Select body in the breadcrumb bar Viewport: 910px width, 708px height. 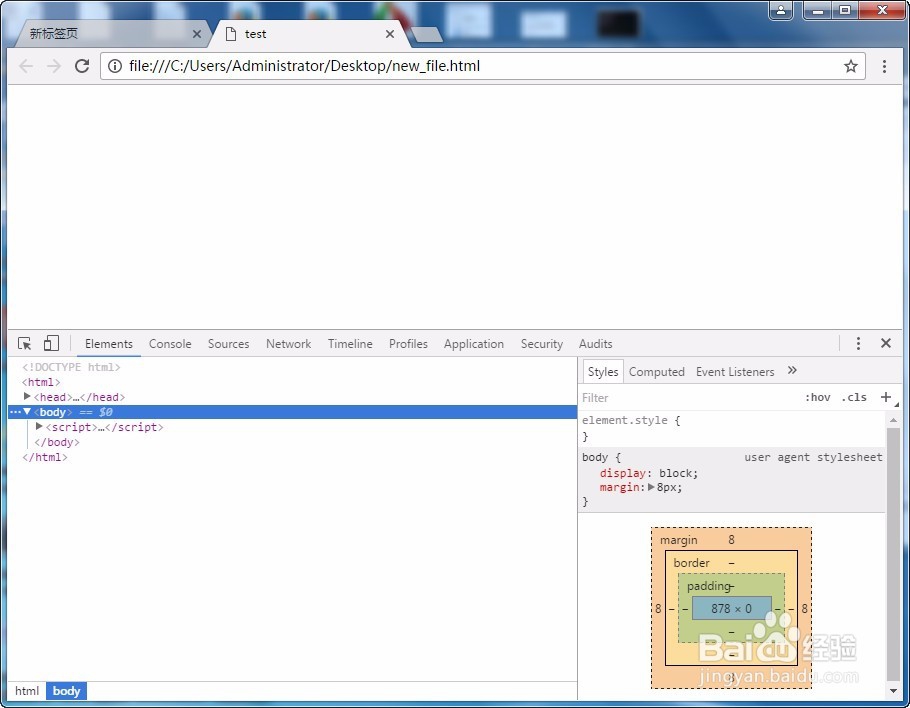[66, 691]
